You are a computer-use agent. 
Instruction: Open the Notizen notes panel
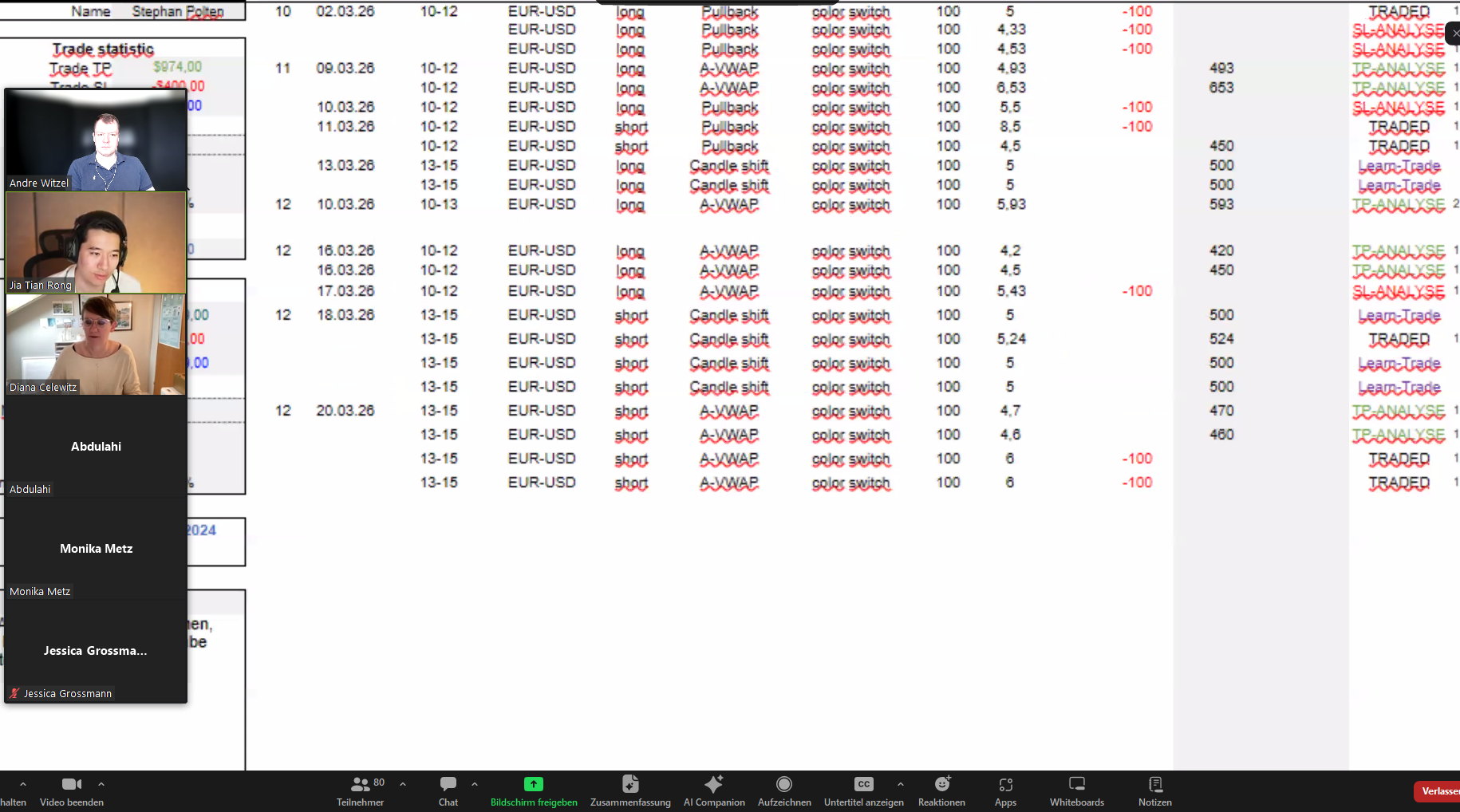[1154, 790]
